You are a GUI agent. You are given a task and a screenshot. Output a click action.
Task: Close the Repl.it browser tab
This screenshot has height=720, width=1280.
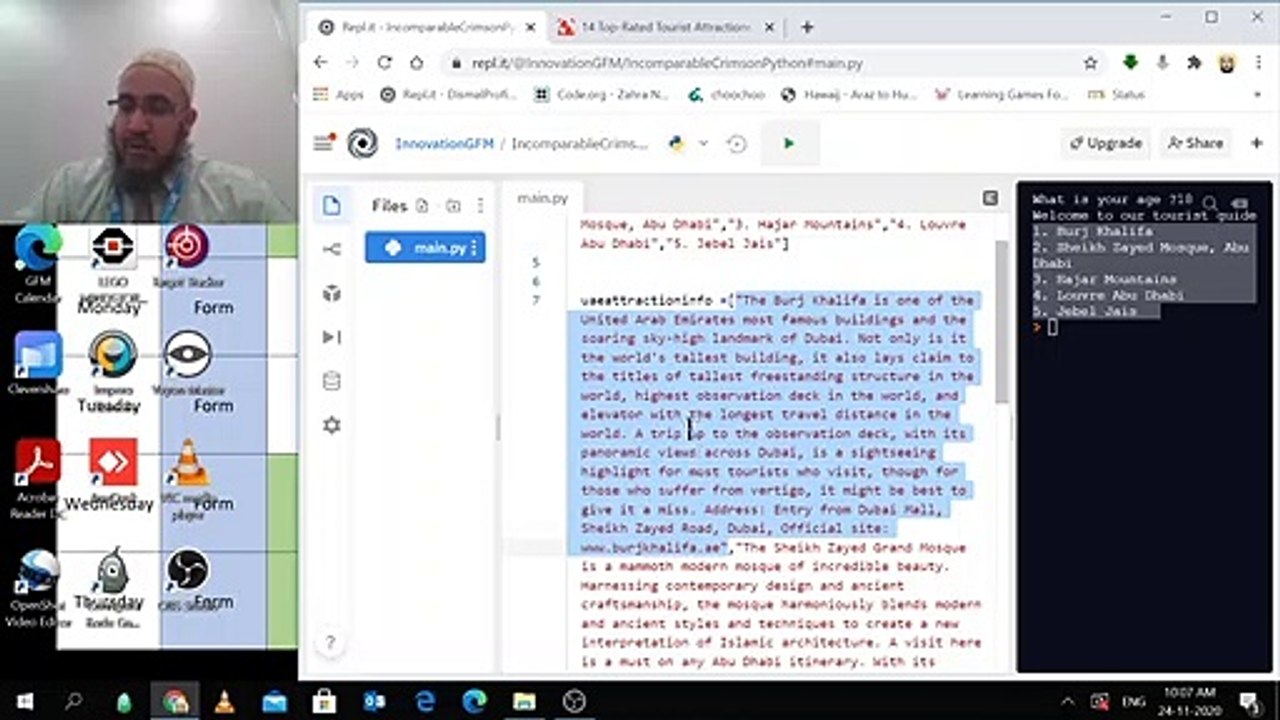(x=529, y=27)
